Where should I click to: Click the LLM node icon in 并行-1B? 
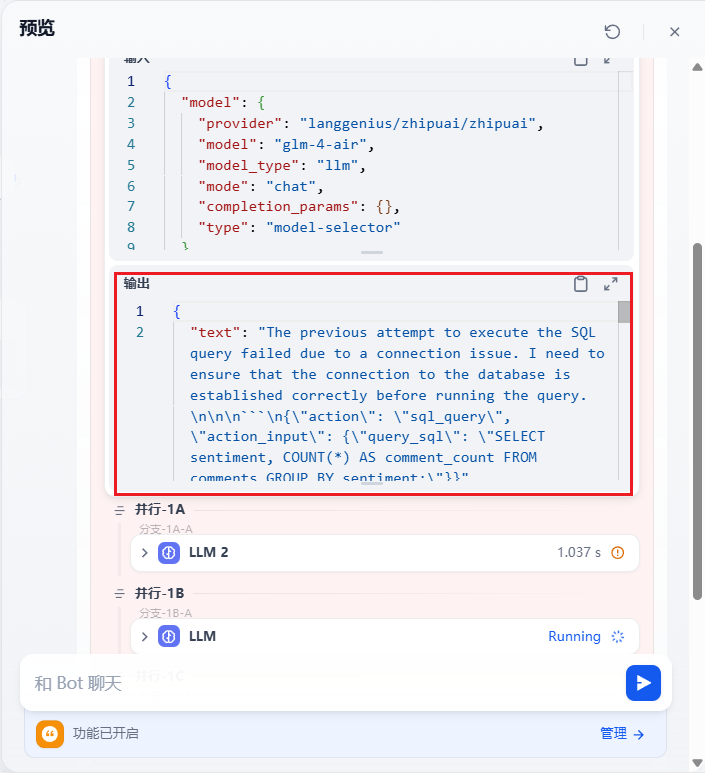(x=169, y=636)
